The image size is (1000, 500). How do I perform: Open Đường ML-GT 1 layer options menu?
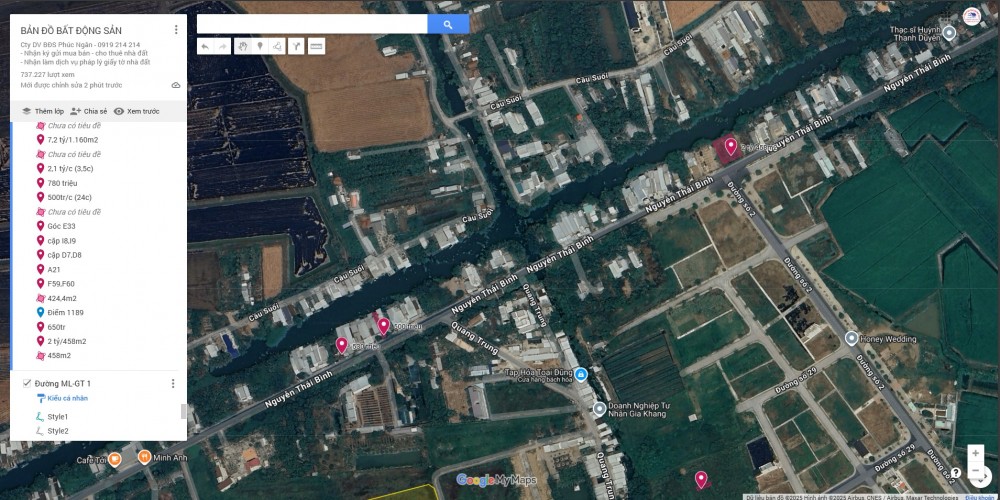(172, 383)
